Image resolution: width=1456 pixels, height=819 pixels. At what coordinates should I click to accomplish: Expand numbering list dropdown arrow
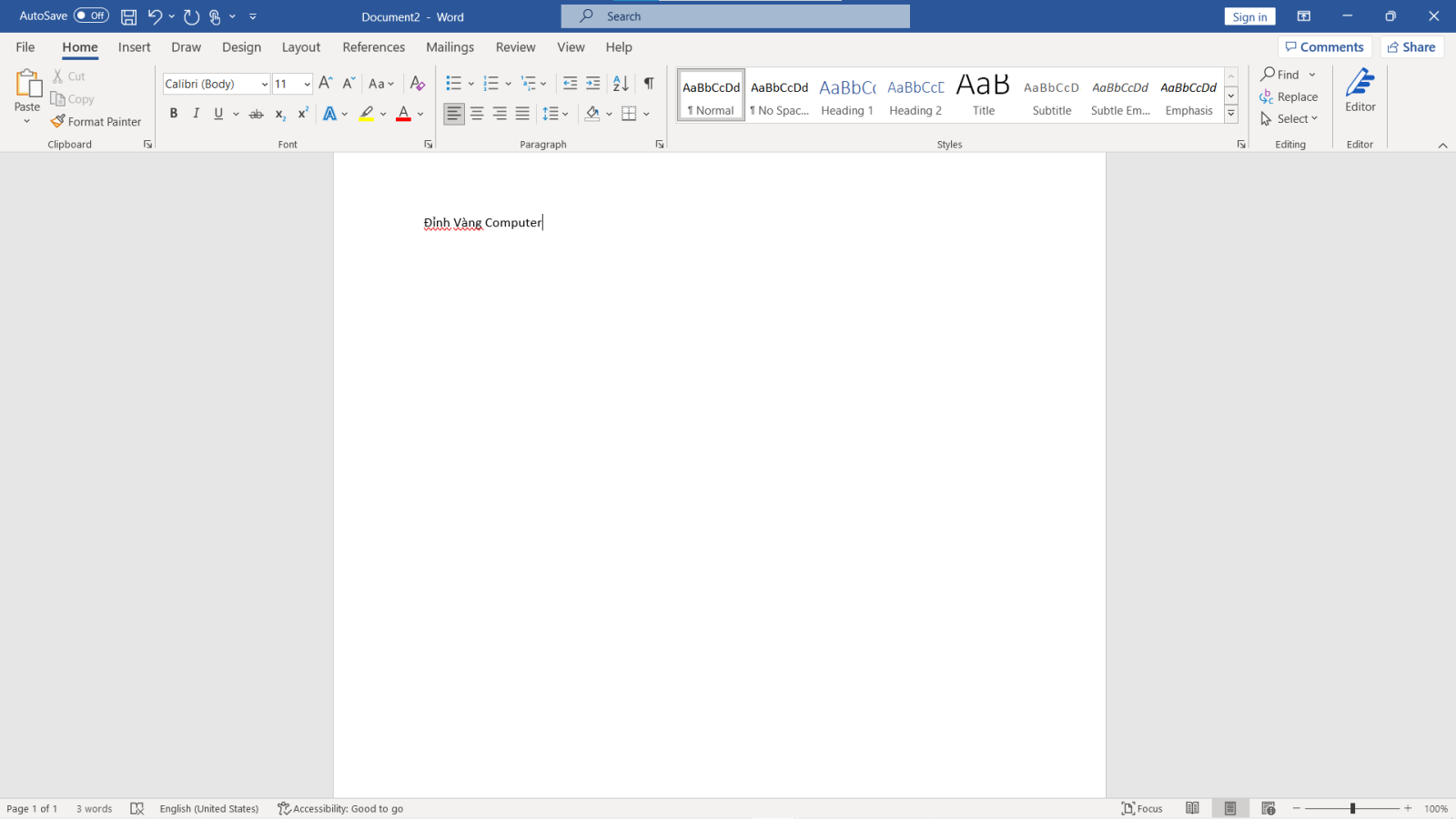(508, 84)
